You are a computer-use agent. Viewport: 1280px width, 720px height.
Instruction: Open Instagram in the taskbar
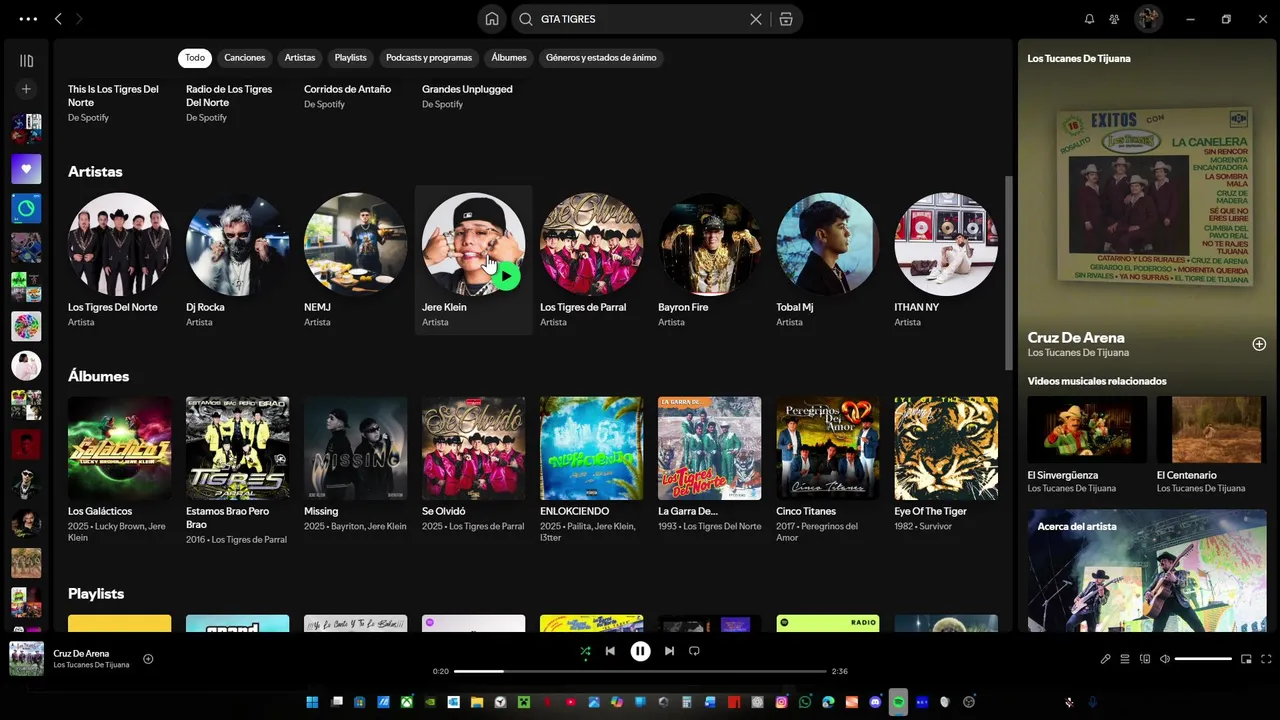tap(781, 702)
